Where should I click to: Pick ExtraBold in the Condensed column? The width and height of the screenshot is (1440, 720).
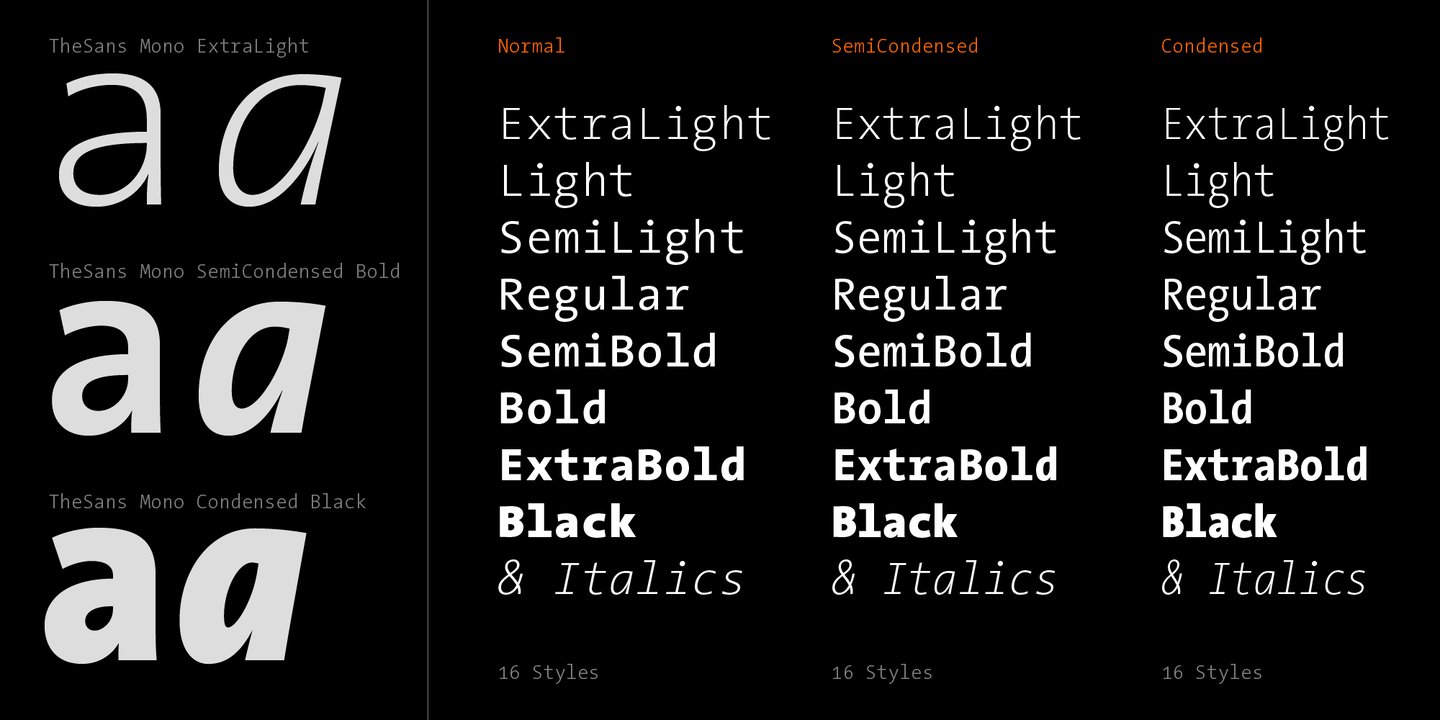(1265, 466)
